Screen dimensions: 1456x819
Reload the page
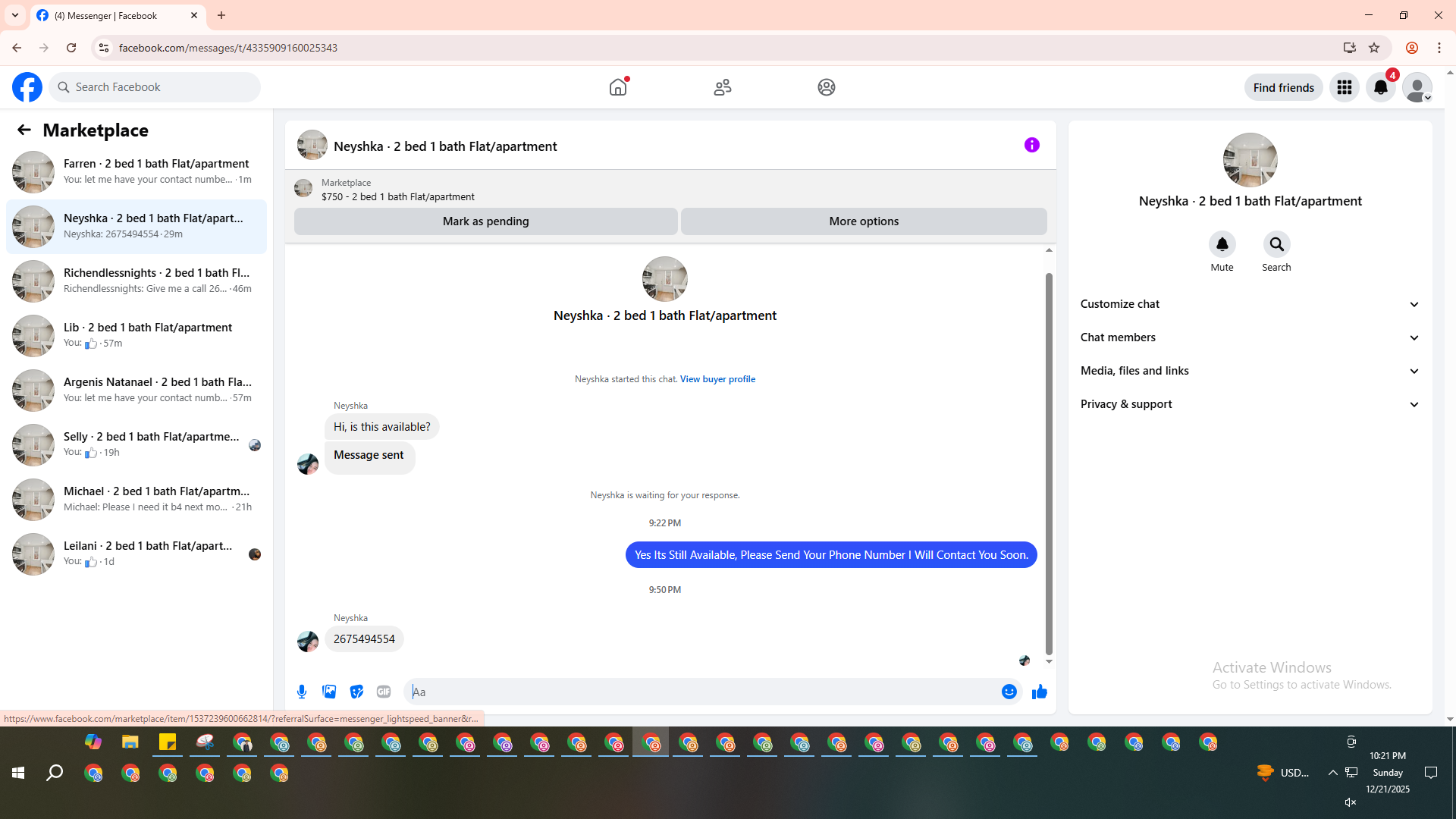click(x=71, y=48)
